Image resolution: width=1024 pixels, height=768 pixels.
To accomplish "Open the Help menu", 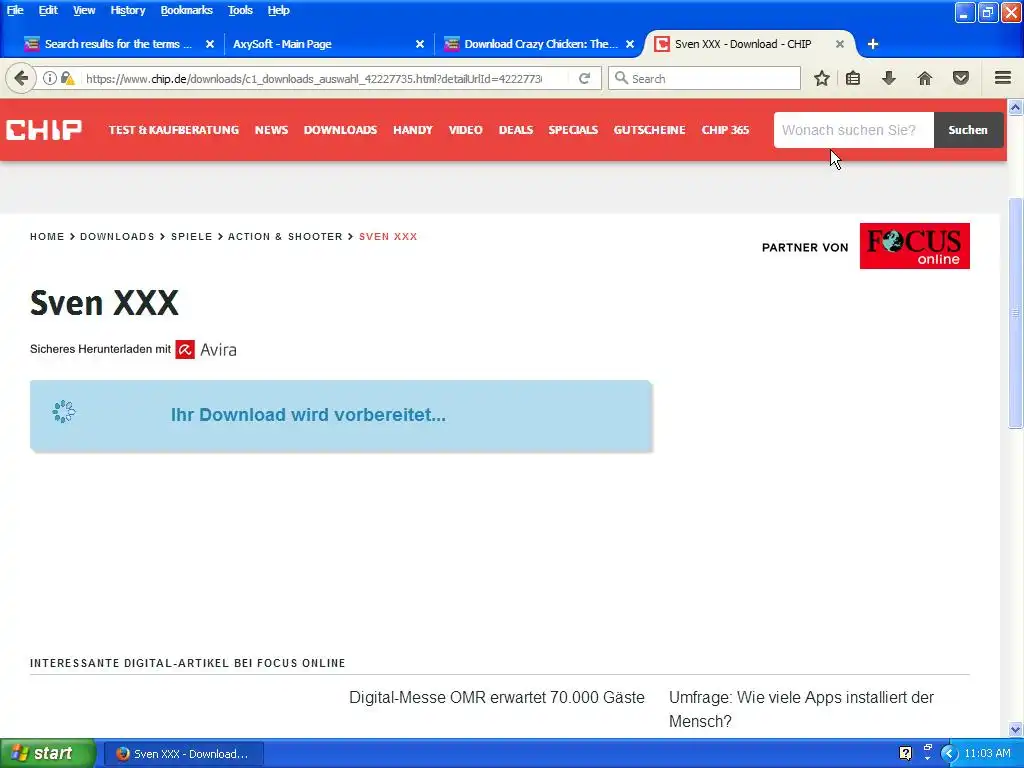I will (278, 10).
